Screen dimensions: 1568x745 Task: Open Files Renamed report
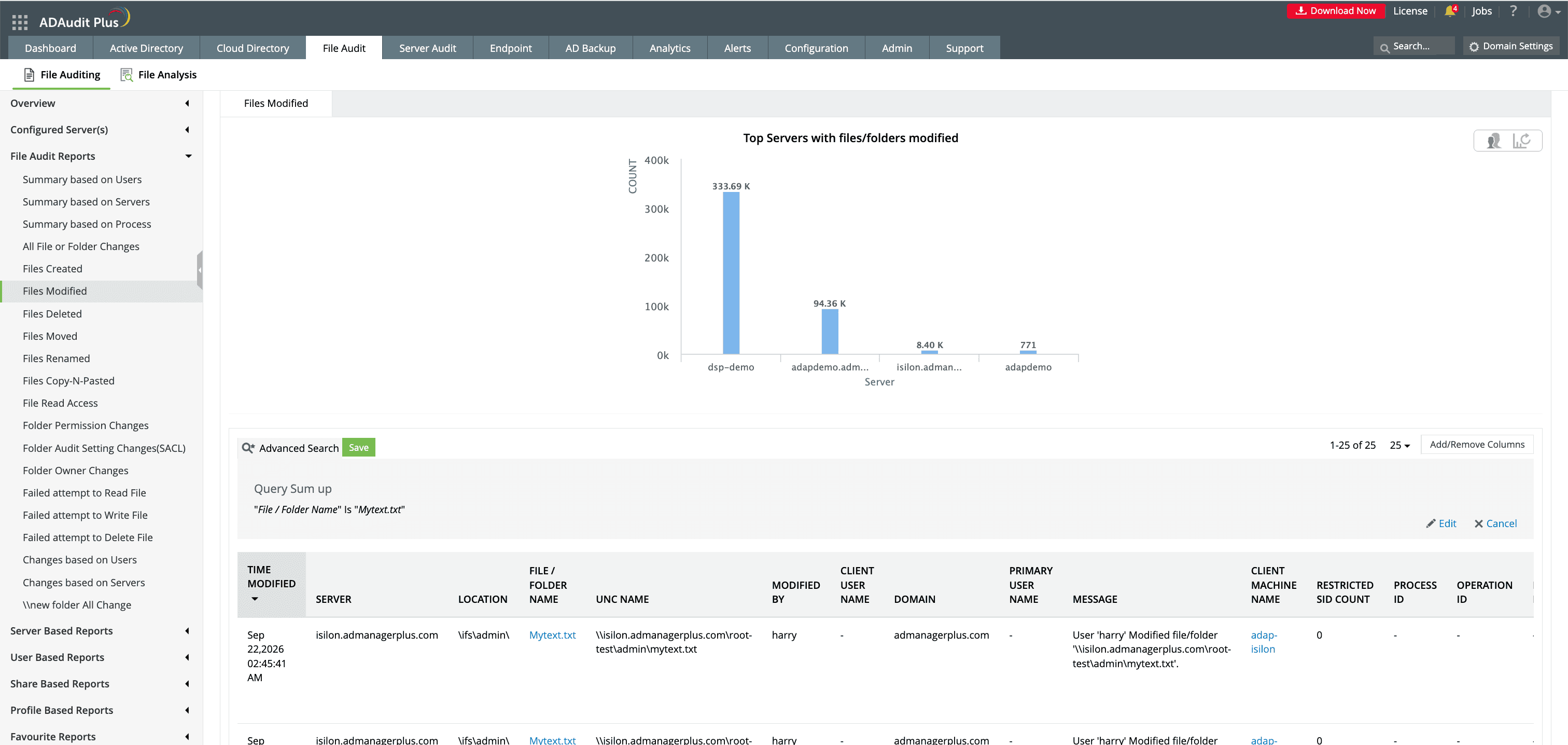pyautogui.click(x=56, y=359)
